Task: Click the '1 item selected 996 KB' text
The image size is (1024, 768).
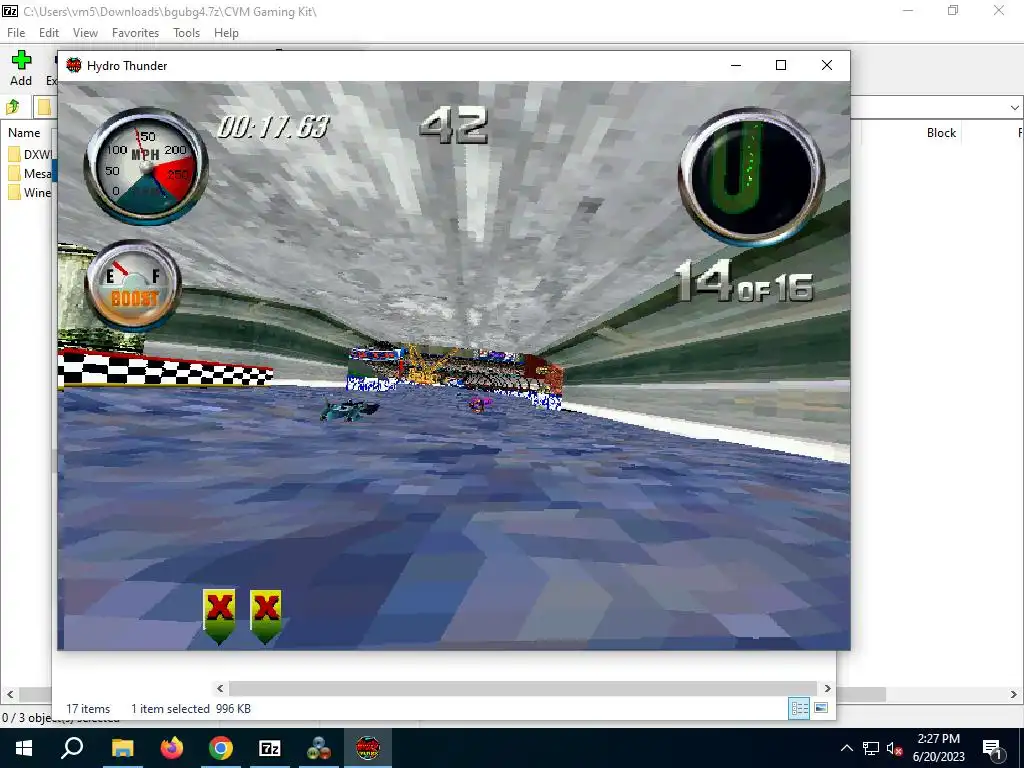Action: tap(191, 709)
